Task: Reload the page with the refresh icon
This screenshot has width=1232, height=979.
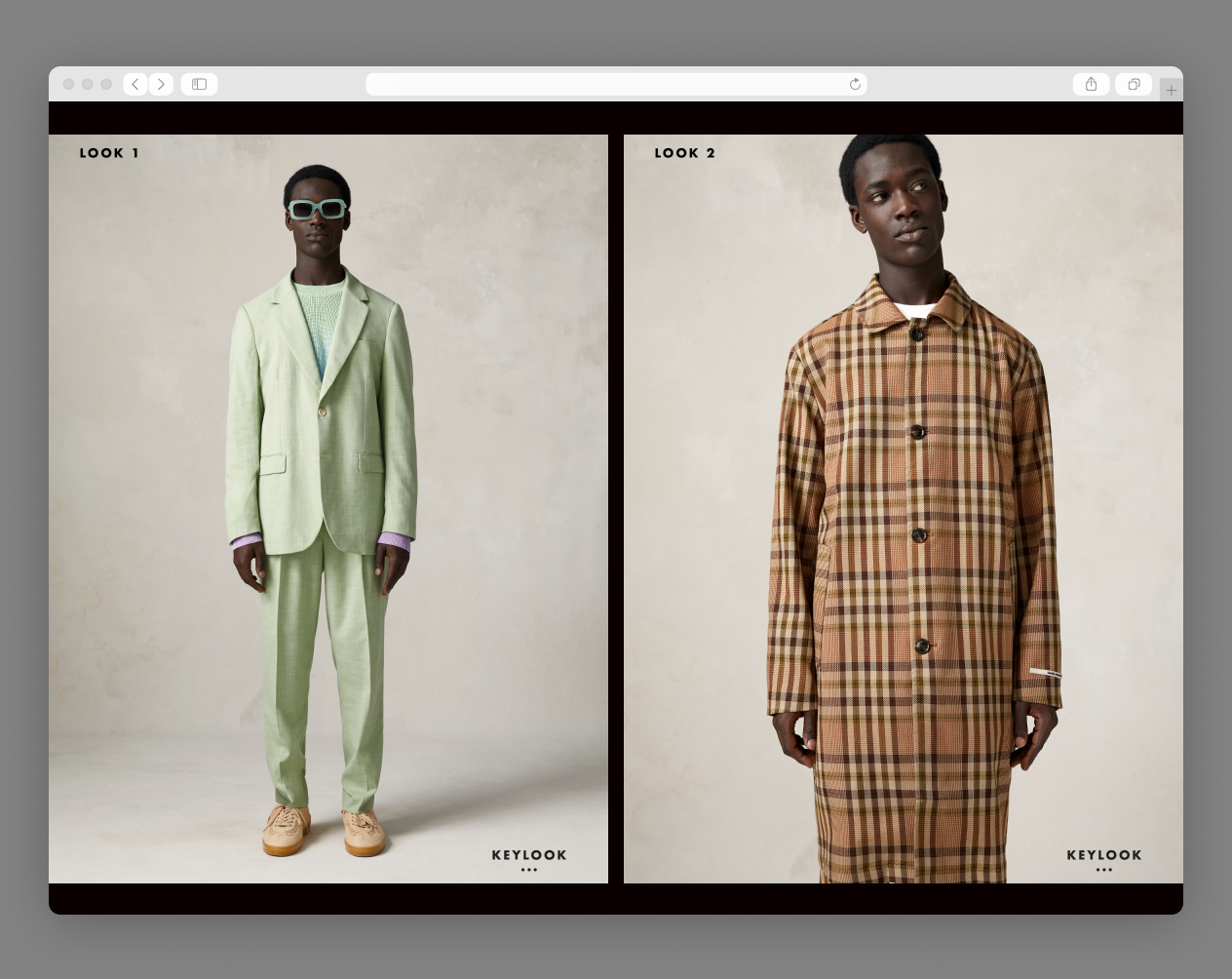Action: [855, 85]
